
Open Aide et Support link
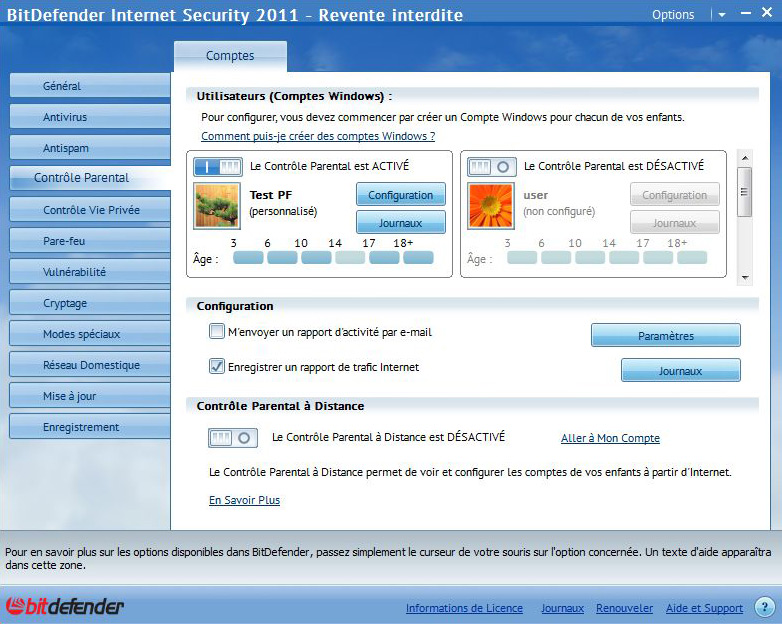tap(704, 608)
